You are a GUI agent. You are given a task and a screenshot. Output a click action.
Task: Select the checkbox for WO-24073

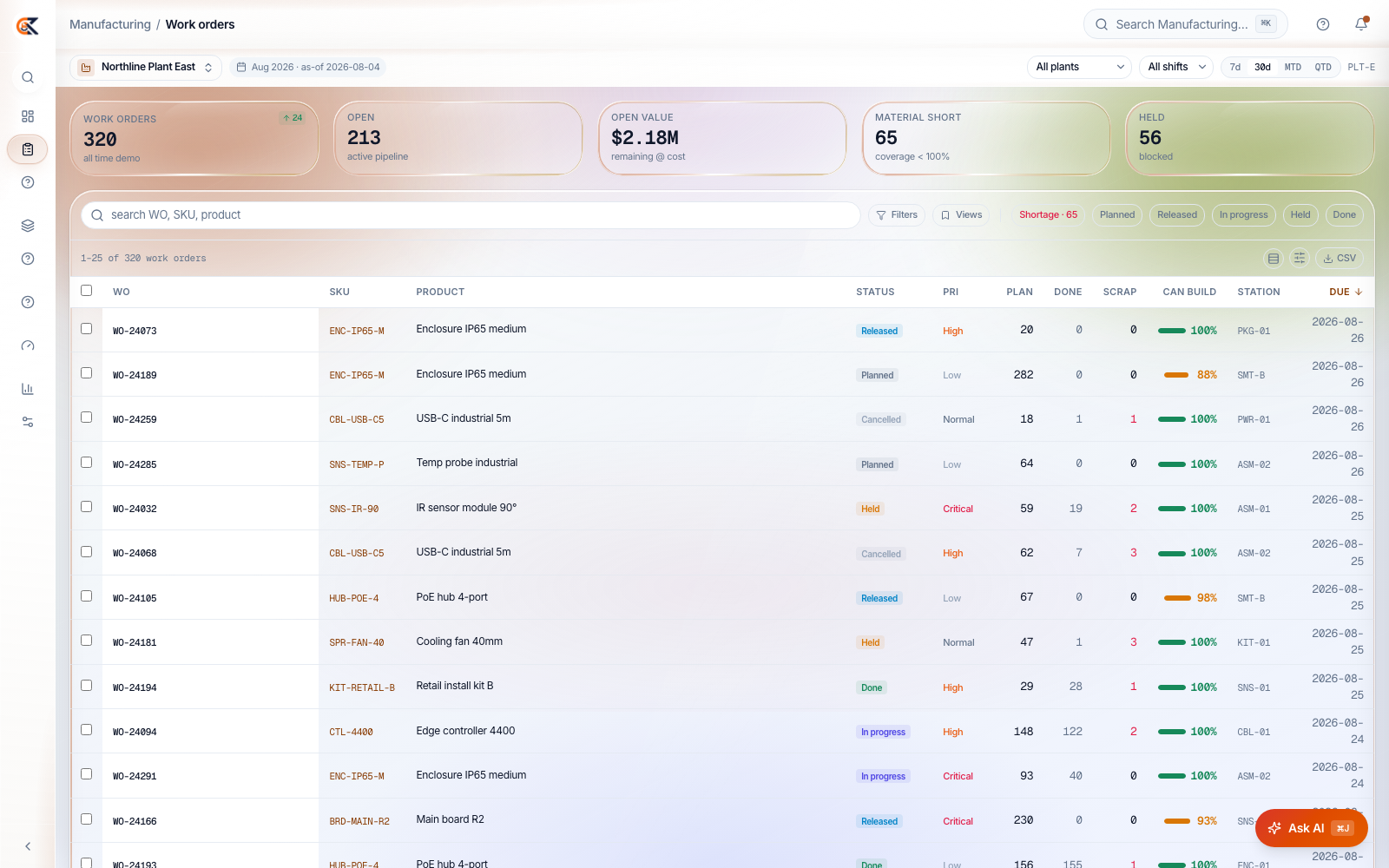[86, 329]
